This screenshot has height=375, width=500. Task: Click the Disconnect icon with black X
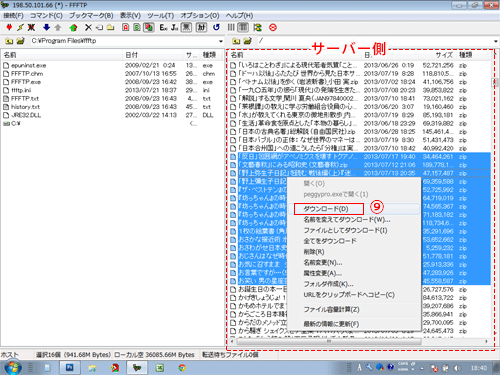tap(31, 27)
